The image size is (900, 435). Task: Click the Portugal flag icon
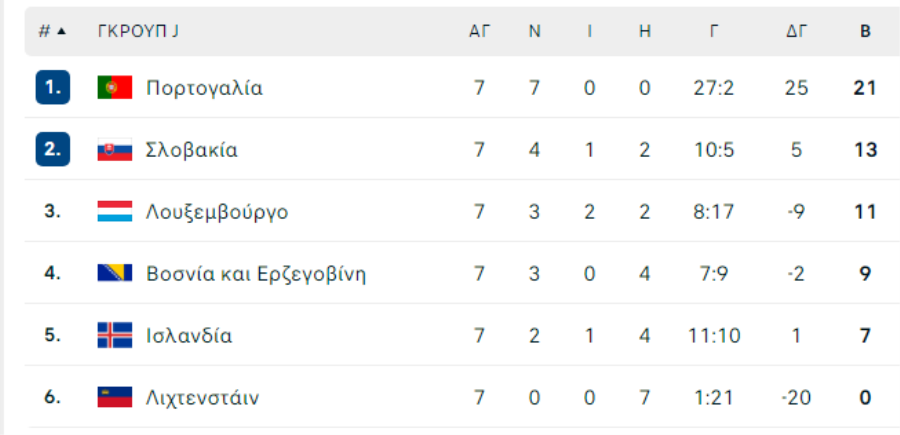[x=114, y=88]
